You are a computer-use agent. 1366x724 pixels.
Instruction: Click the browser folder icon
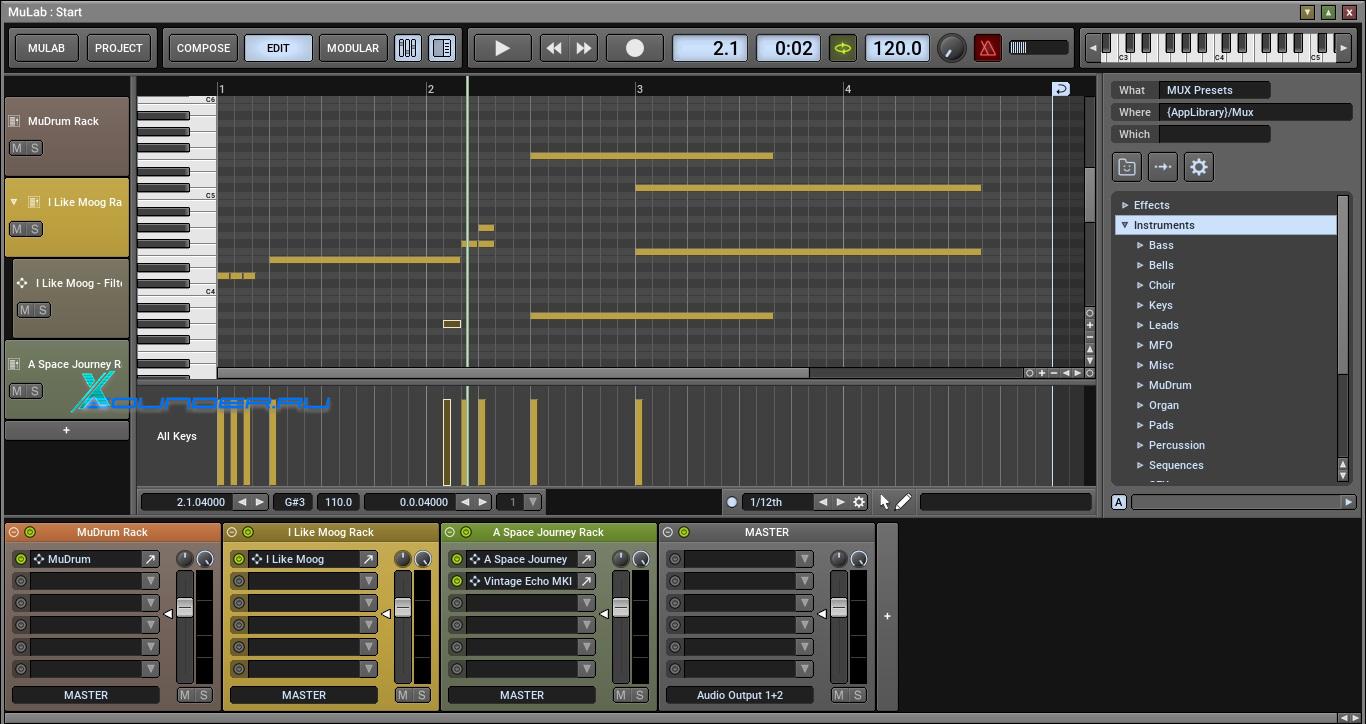pyautogui.click(x=1127, y=167)
